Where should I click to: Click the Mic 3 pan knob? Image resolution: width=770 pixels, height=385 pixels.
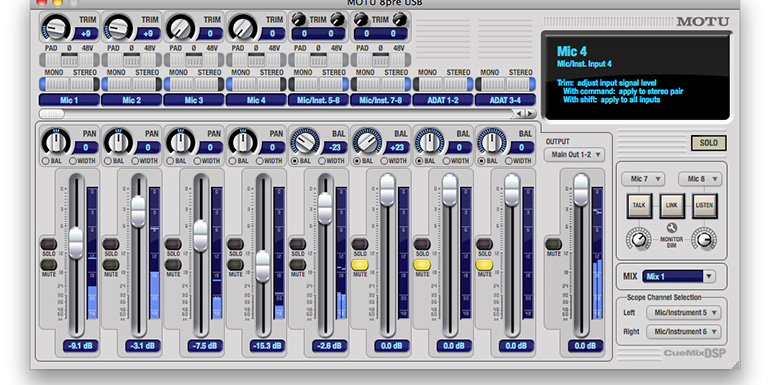(x=181, y=142)
